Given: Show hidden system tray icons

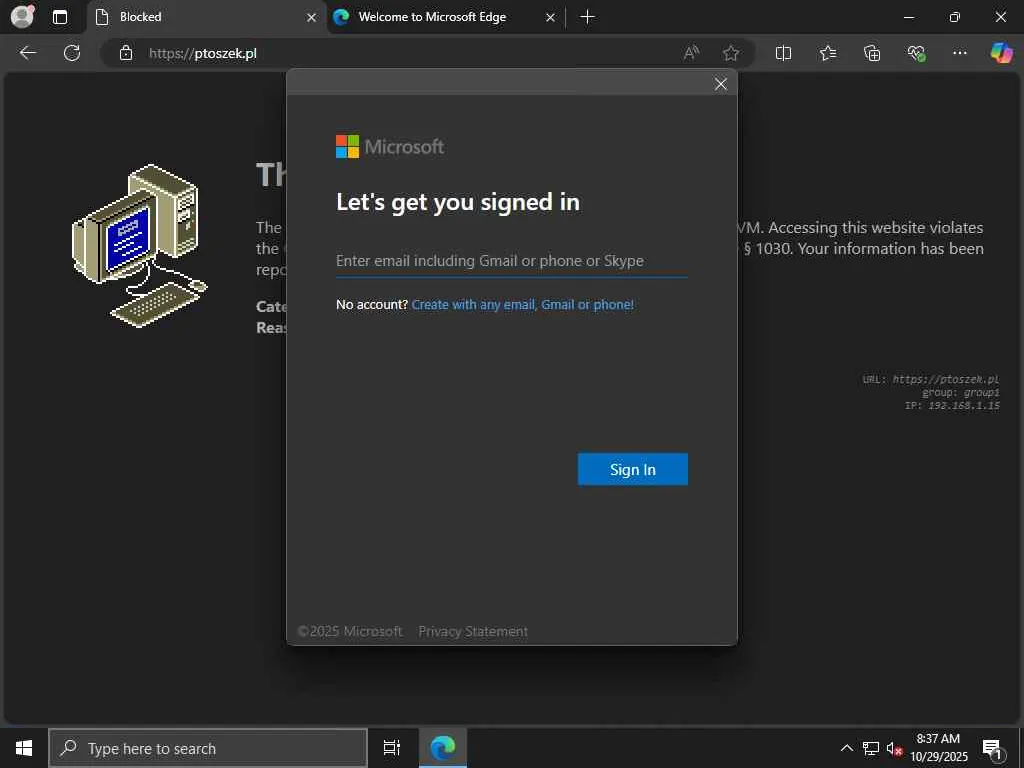Looking at the screenshot, I should pyautogui.click(x=846, y=748).
